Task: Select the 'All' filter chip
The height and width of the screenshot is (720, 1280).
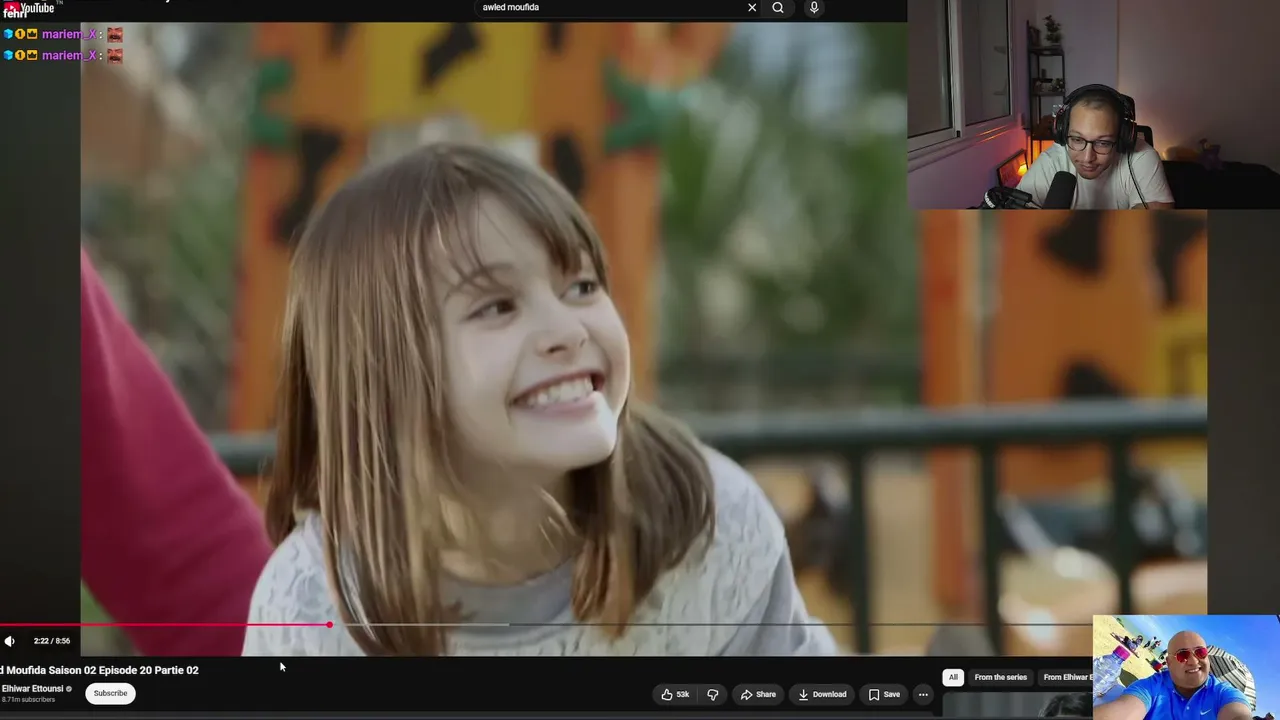Action: (x=953, y=677)
